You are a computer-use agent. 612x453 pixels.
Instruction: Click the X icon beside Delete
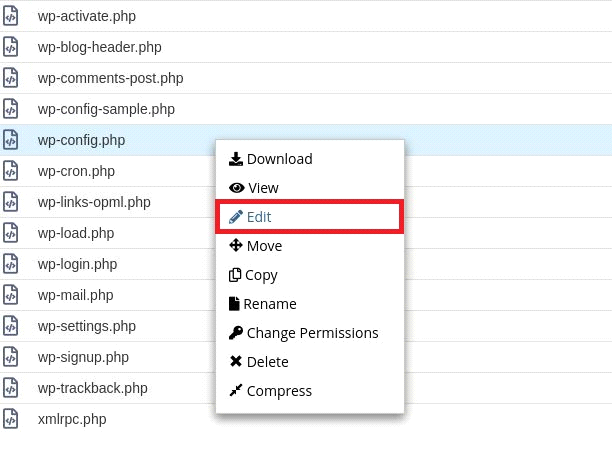click(236, 362)
